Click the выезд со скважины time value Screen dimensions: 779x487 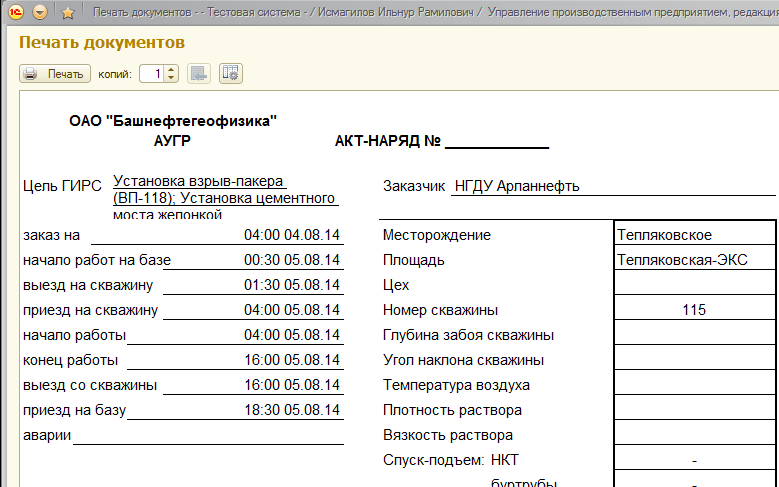pos(292,385)
